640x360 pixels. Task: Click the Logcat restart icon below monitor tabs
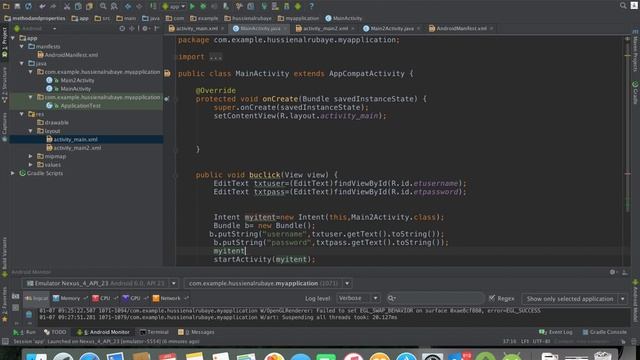pos(29,314)
